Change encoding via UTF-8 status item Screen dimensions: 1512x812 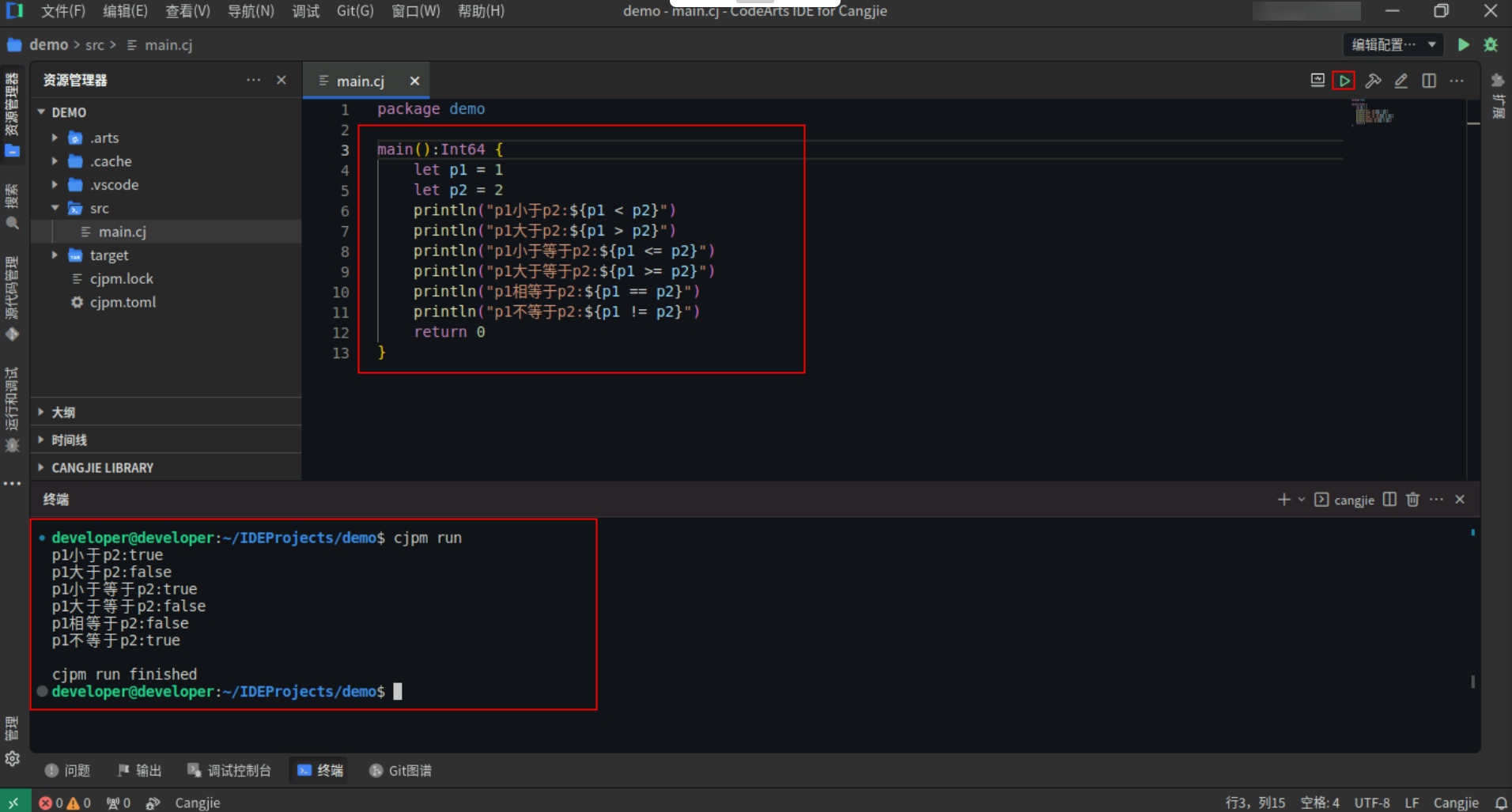1372,803
